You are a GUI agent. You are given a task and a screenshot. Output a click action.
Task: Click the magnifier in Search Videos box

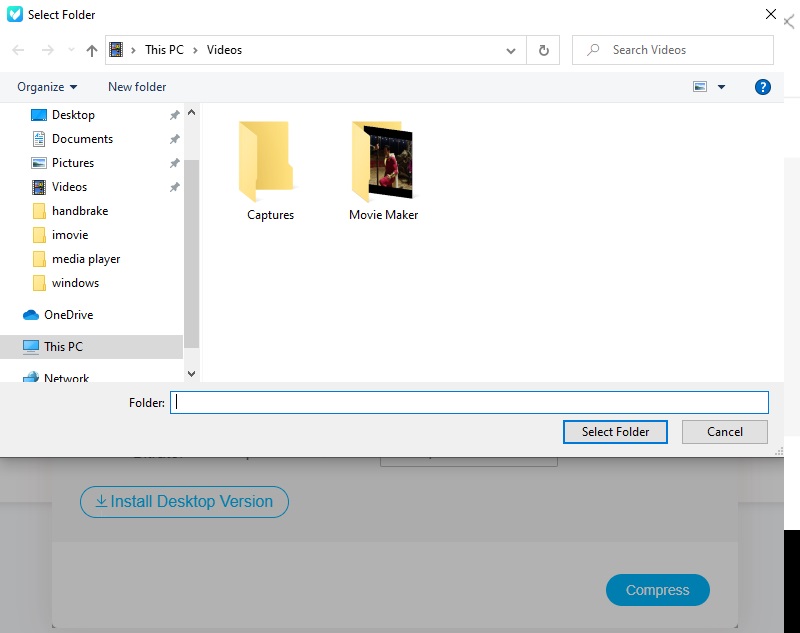(596, 49)
